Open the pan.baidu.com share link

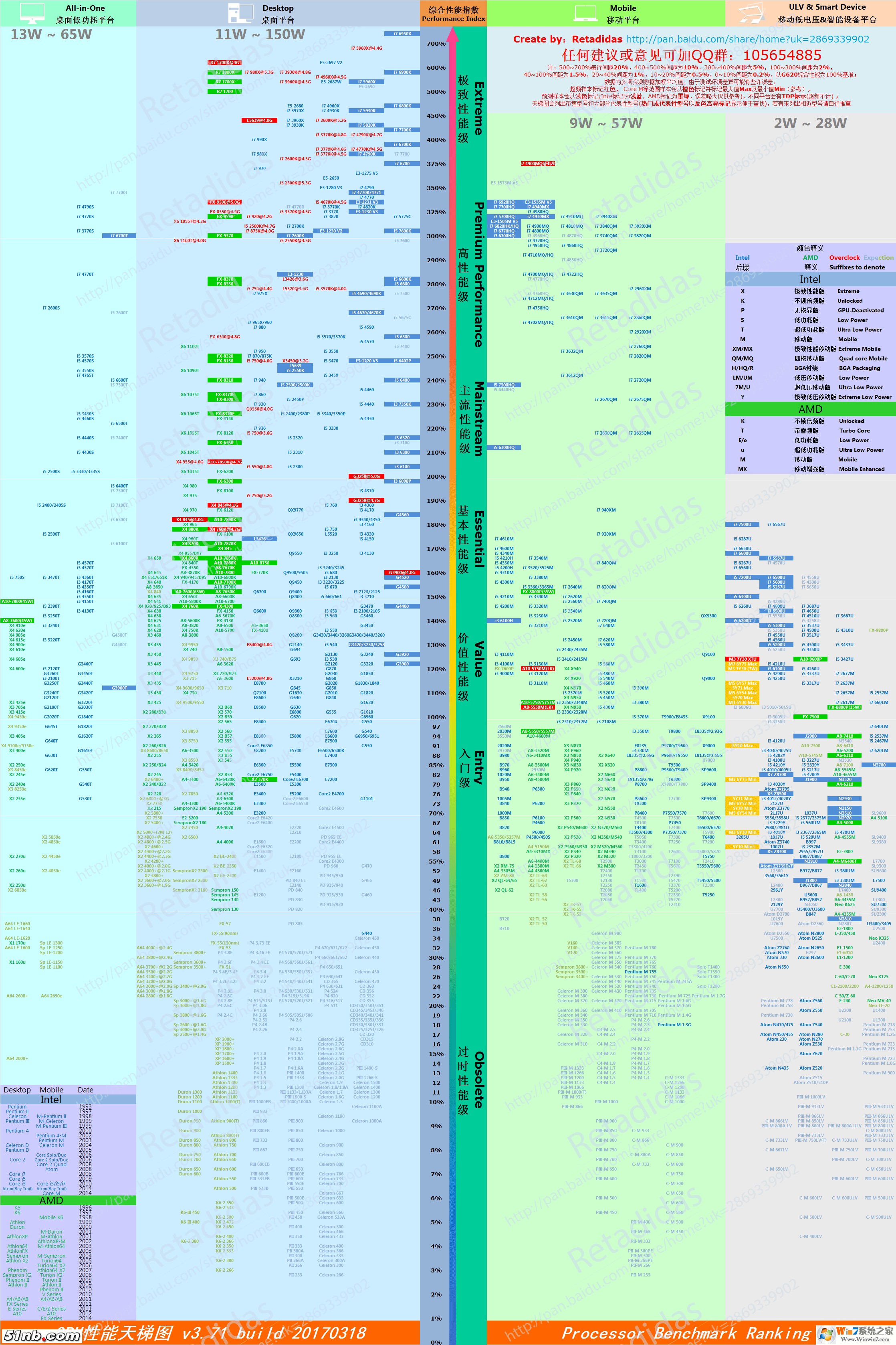pyautogui.click(x=747, y=39)
